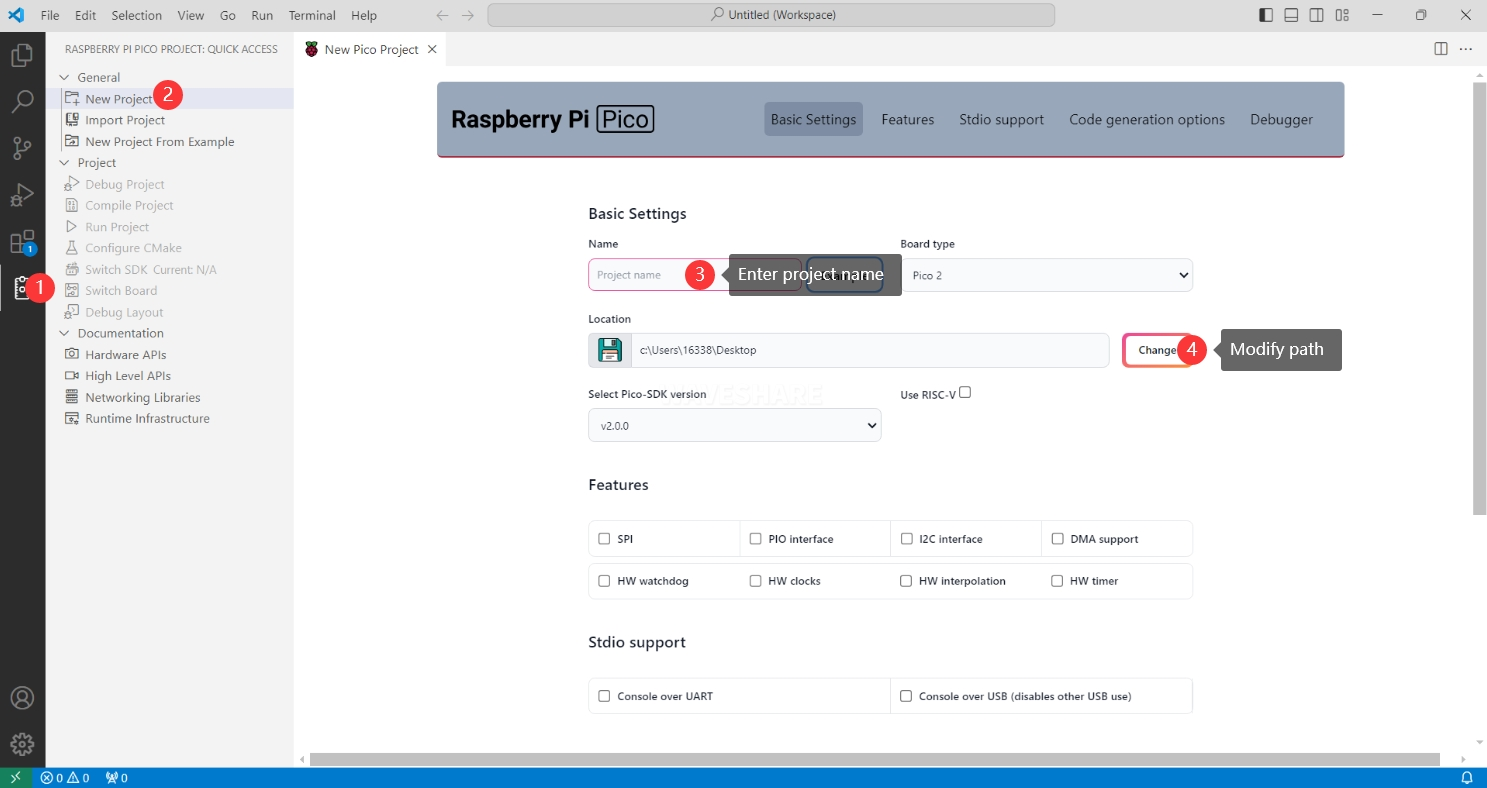
Task: Open the Search view icon
Action: coord(22,102)
